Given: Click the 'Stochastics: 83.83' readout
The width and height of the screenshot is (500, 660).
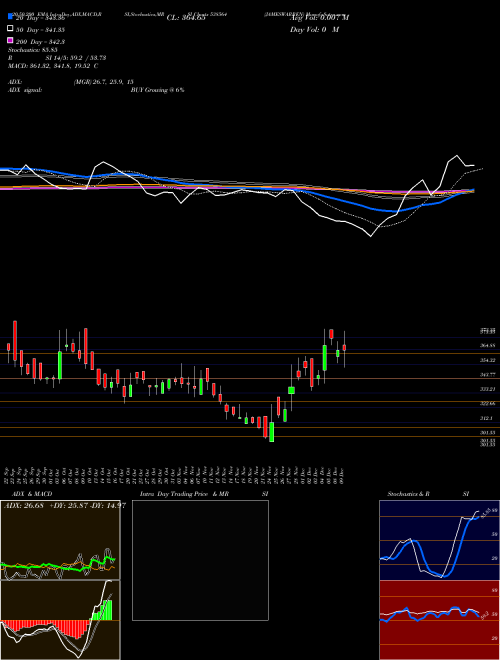Looking at the screenshot, I should point(33,50).
